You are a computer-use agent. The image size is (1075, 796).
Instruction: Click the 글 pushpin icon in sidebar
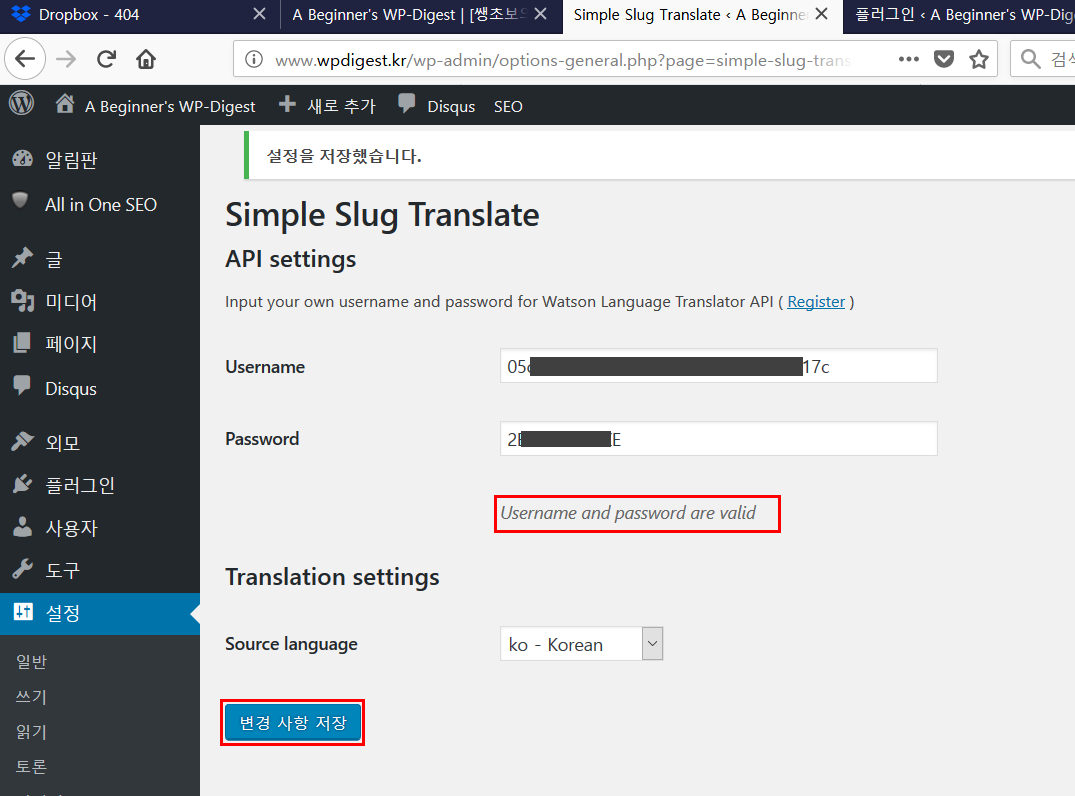point(22,258)
